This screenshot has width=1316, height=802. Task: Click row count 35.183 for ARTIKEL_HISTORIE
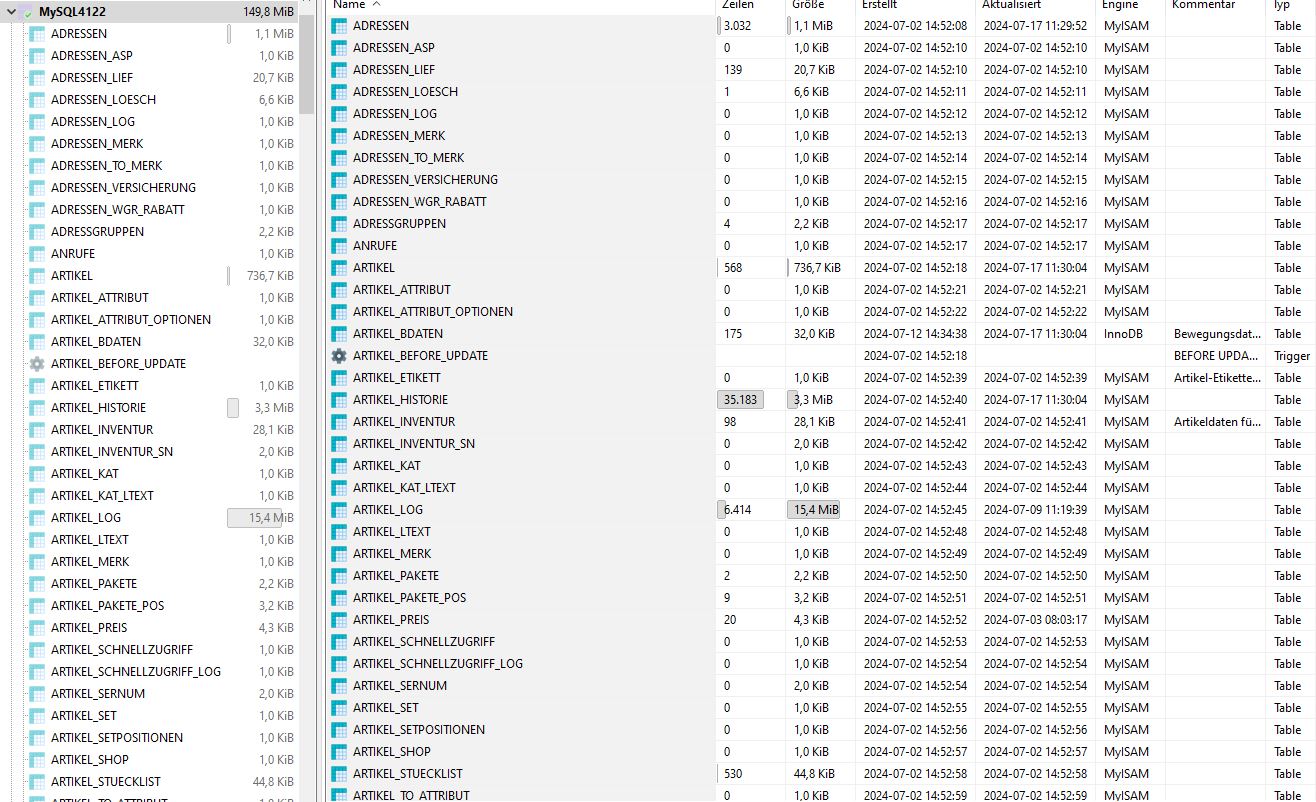741,400
